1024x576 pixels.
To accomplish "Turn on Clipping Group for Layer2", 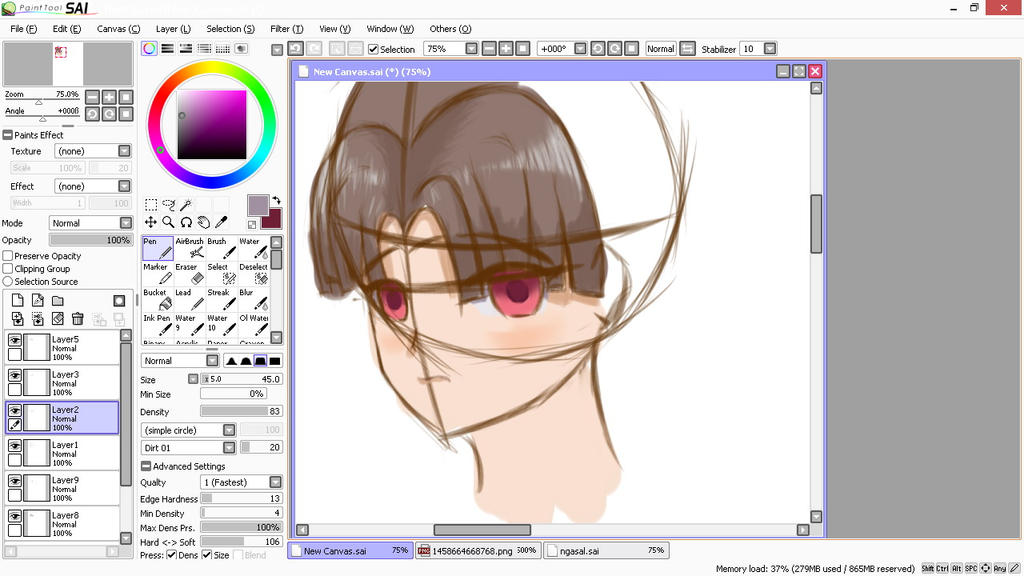I will click(x=7, y=269).
